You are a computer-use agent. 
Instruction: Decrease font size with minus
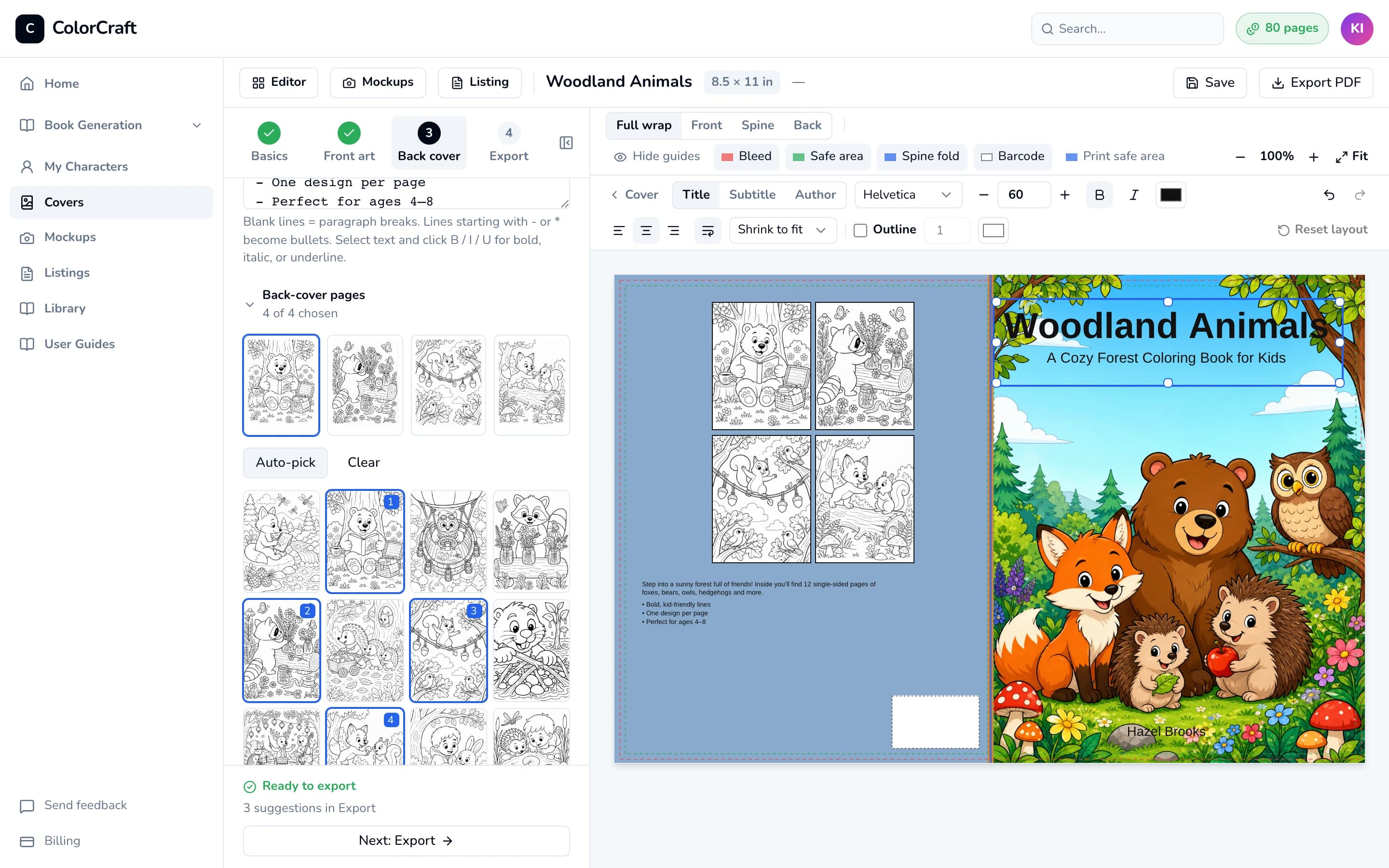[983, 195]
